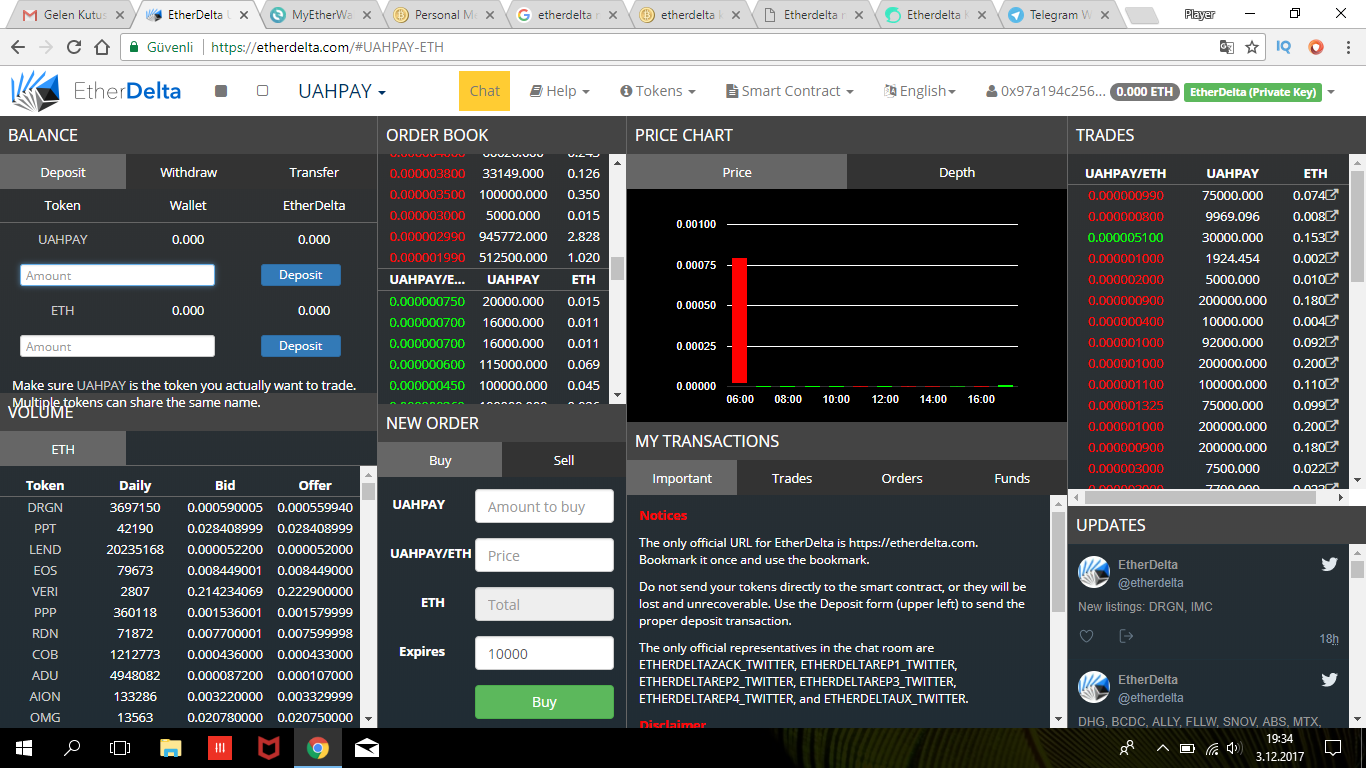Focus the ETH deposit Amount field
This screenshot has height=768, width=1366.
point(117,346)
